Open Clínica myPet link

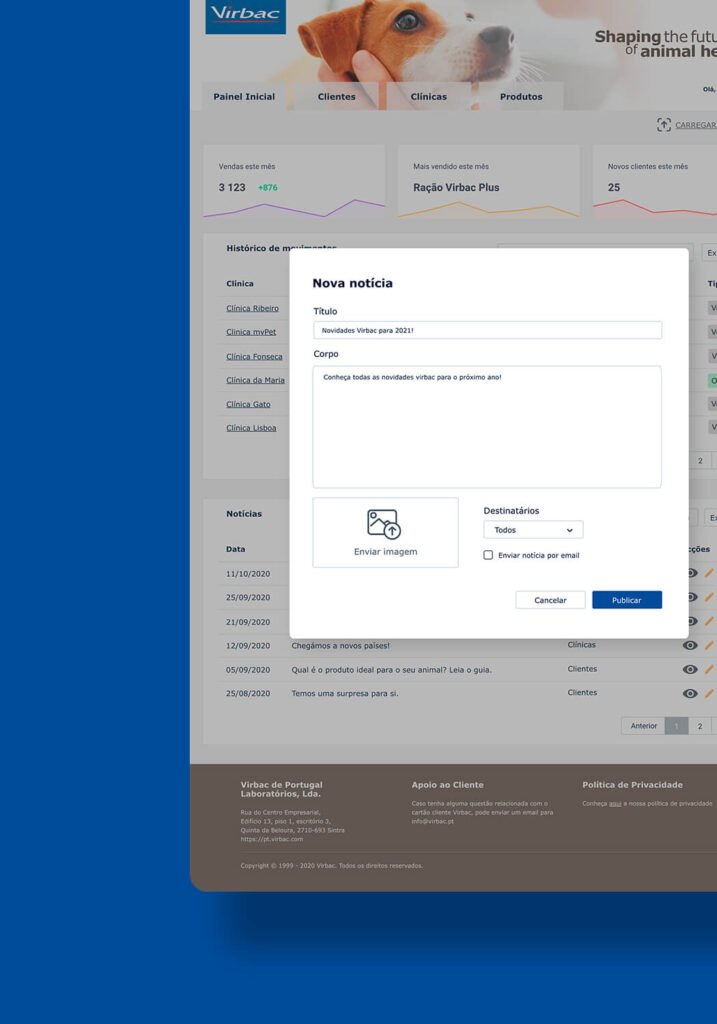(251, 332)
